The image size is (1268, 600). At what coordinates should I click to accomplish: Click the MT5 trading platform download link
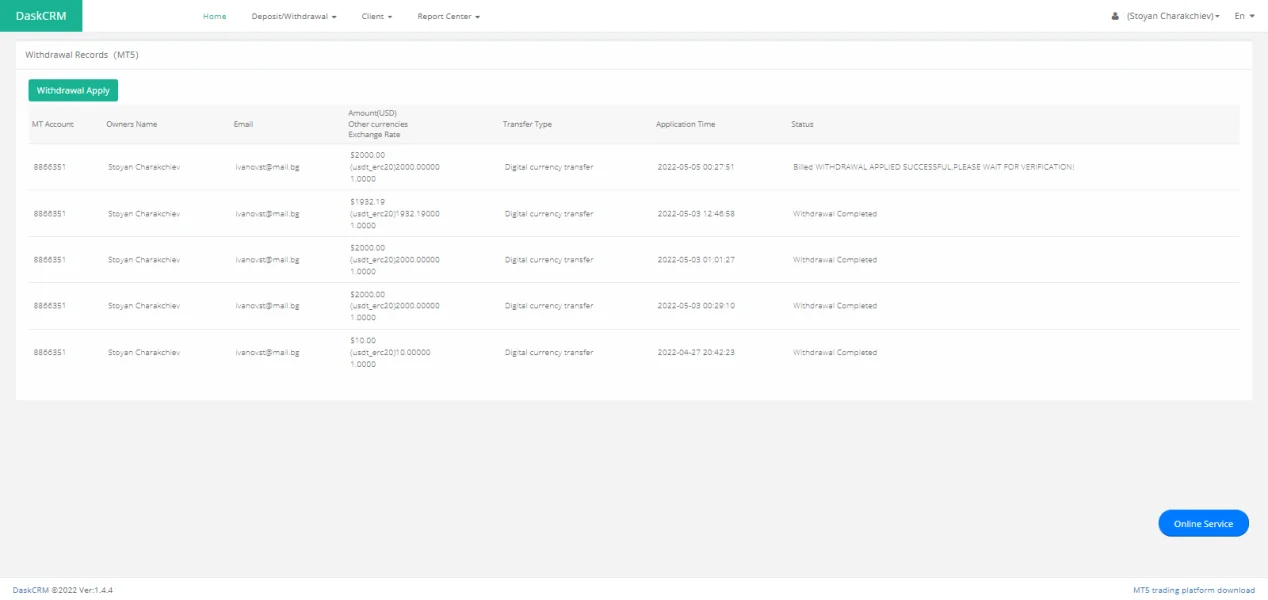[x=1193, y=590]
